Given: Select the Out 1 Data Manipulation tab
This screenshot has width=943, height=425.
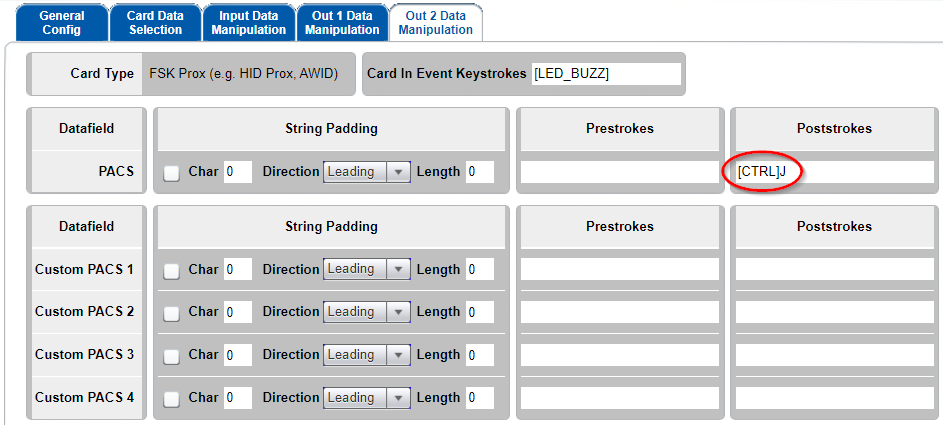Looking at the screenshot, I should point(342,23).
